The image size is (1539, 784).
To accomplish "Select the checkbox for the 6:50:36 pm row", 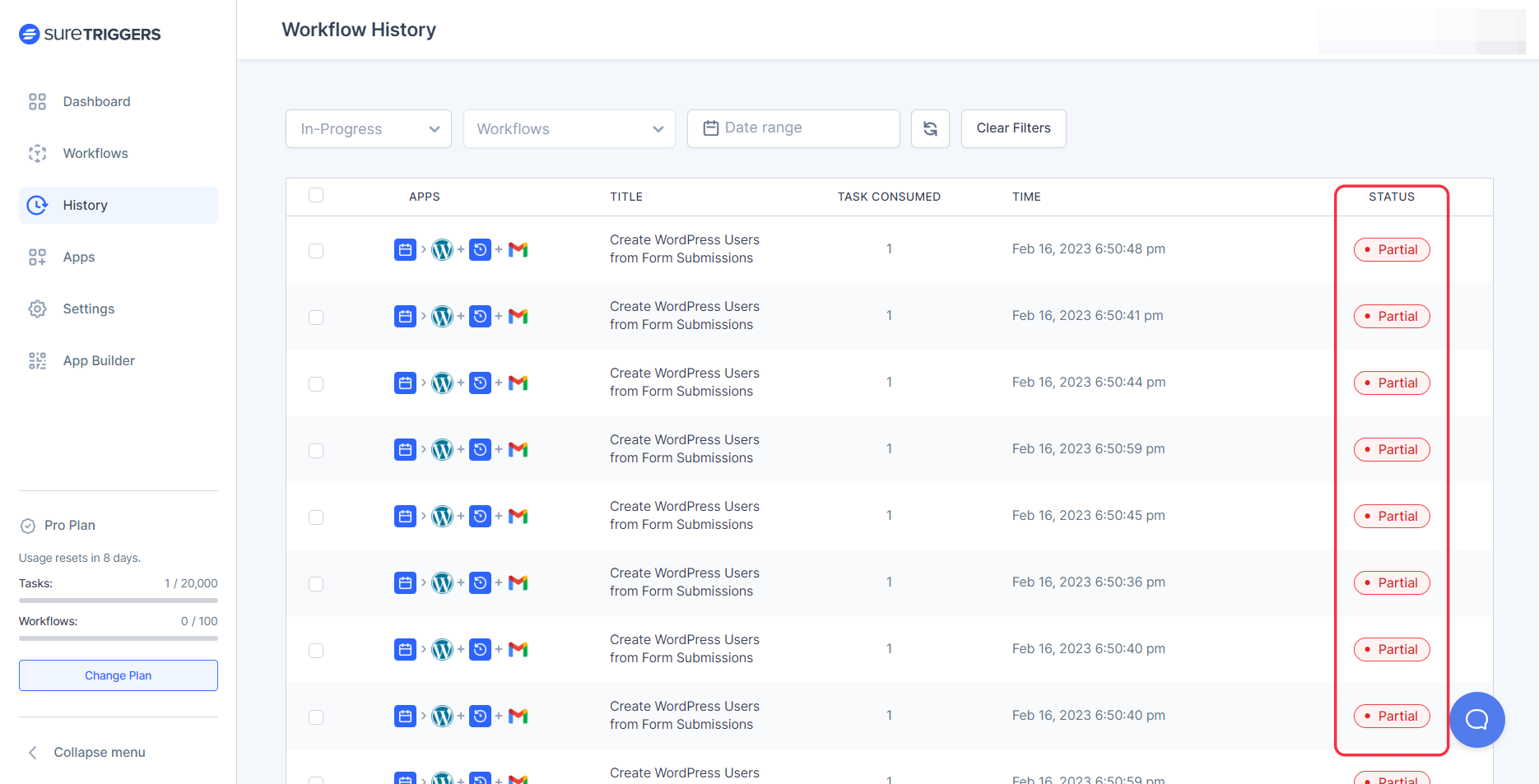I will tap(316, 584).
